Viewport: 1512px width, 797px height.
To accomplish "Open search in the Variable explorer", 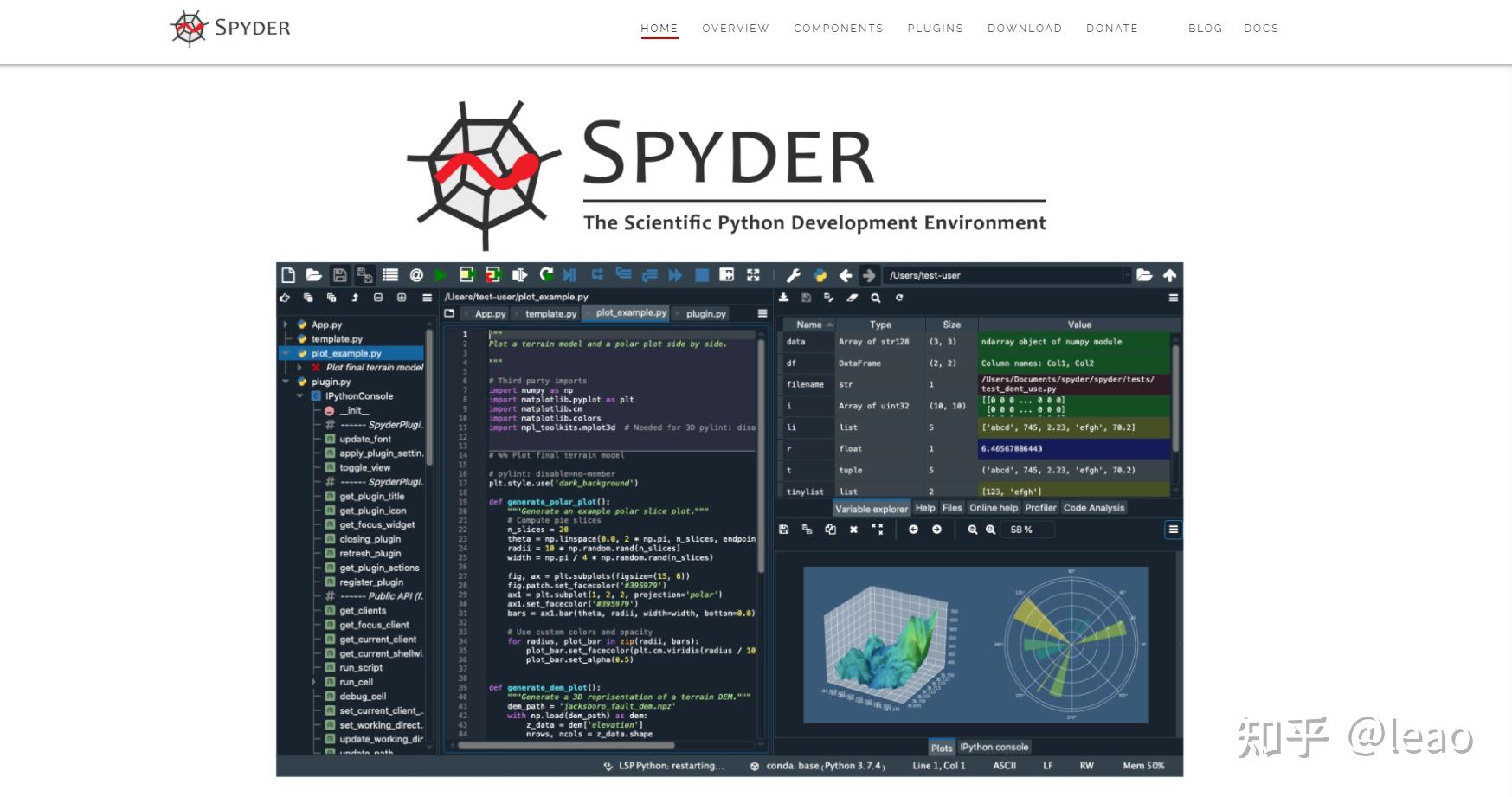I will 876,299.
